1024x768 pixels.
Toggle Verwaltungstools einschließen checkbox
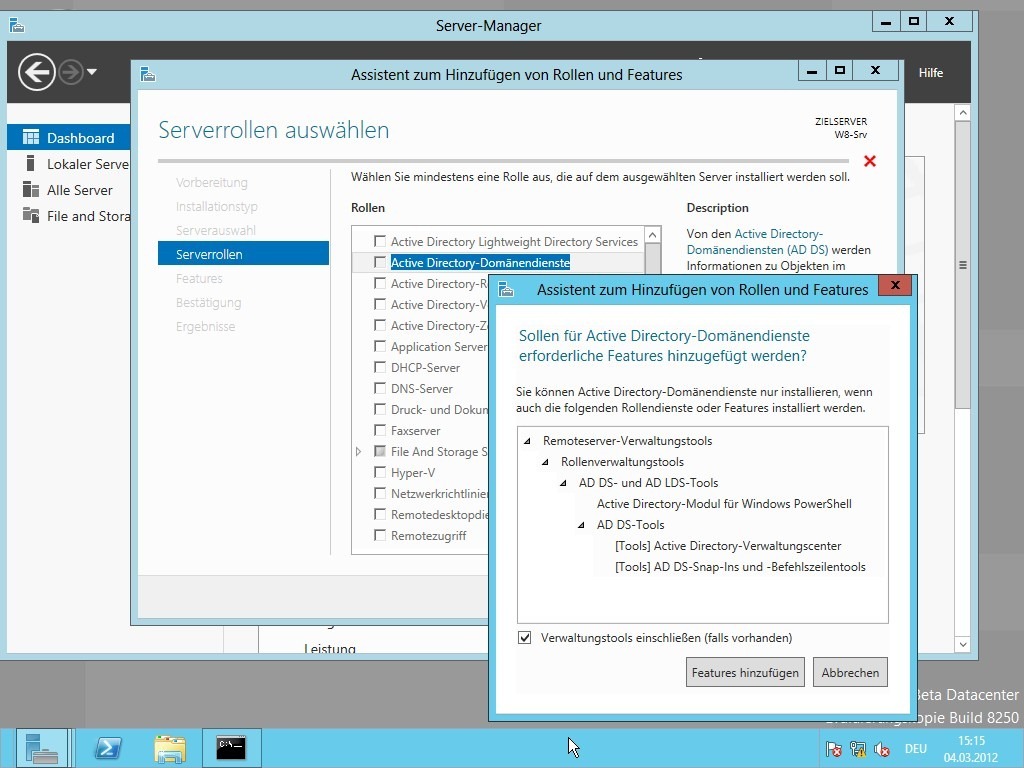524,637
